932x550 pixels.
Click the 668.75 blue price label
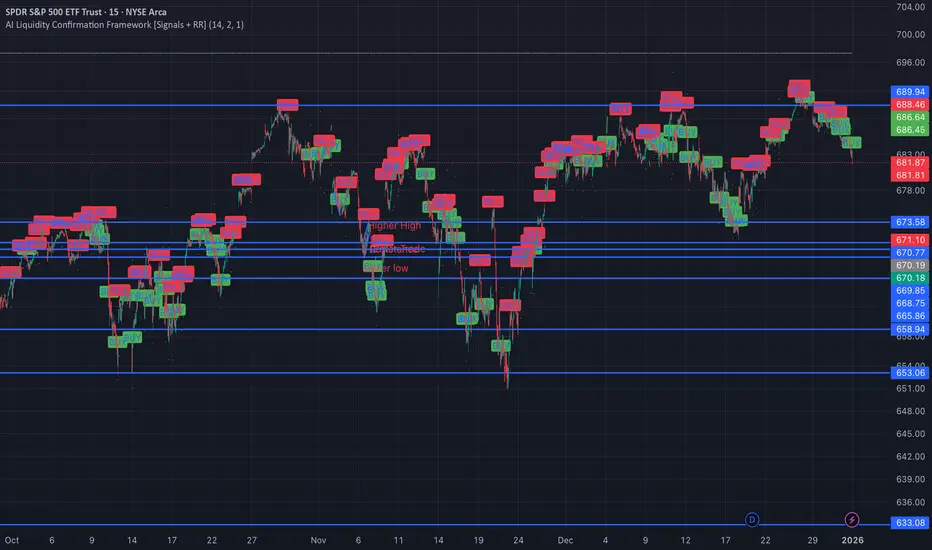tap(910, 303)
